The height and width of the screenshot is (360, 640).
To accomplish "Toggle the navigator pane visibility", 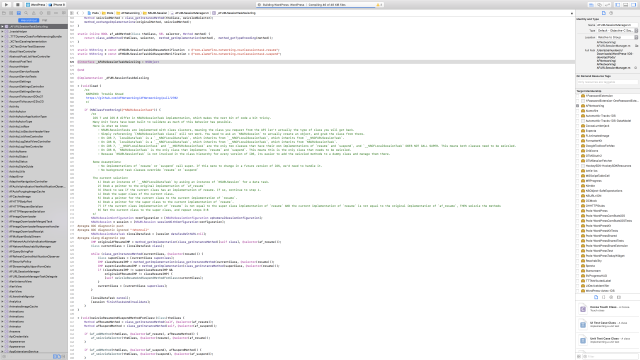I will [618, 4].
